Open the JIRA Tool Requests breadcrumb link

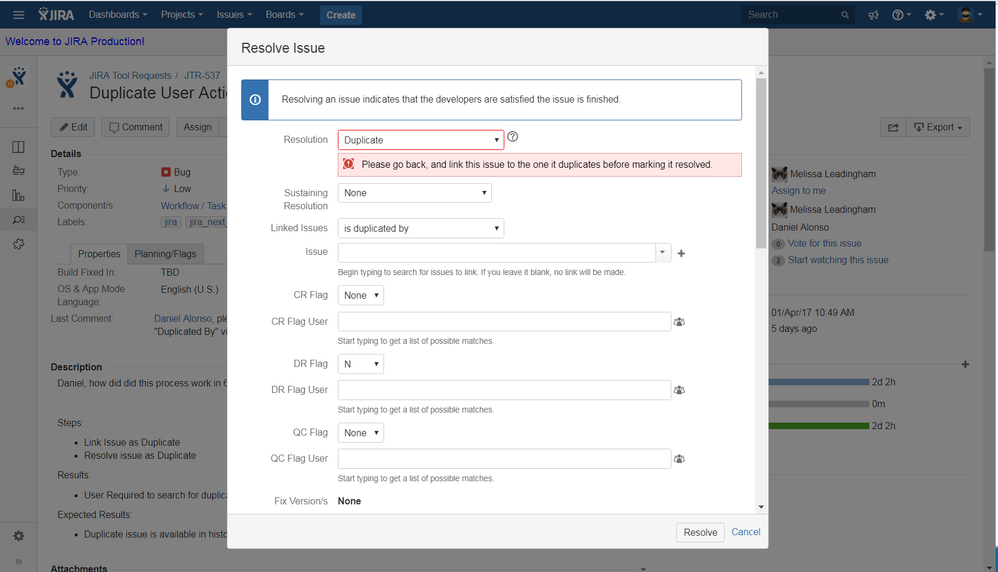[x=130, y=75]
